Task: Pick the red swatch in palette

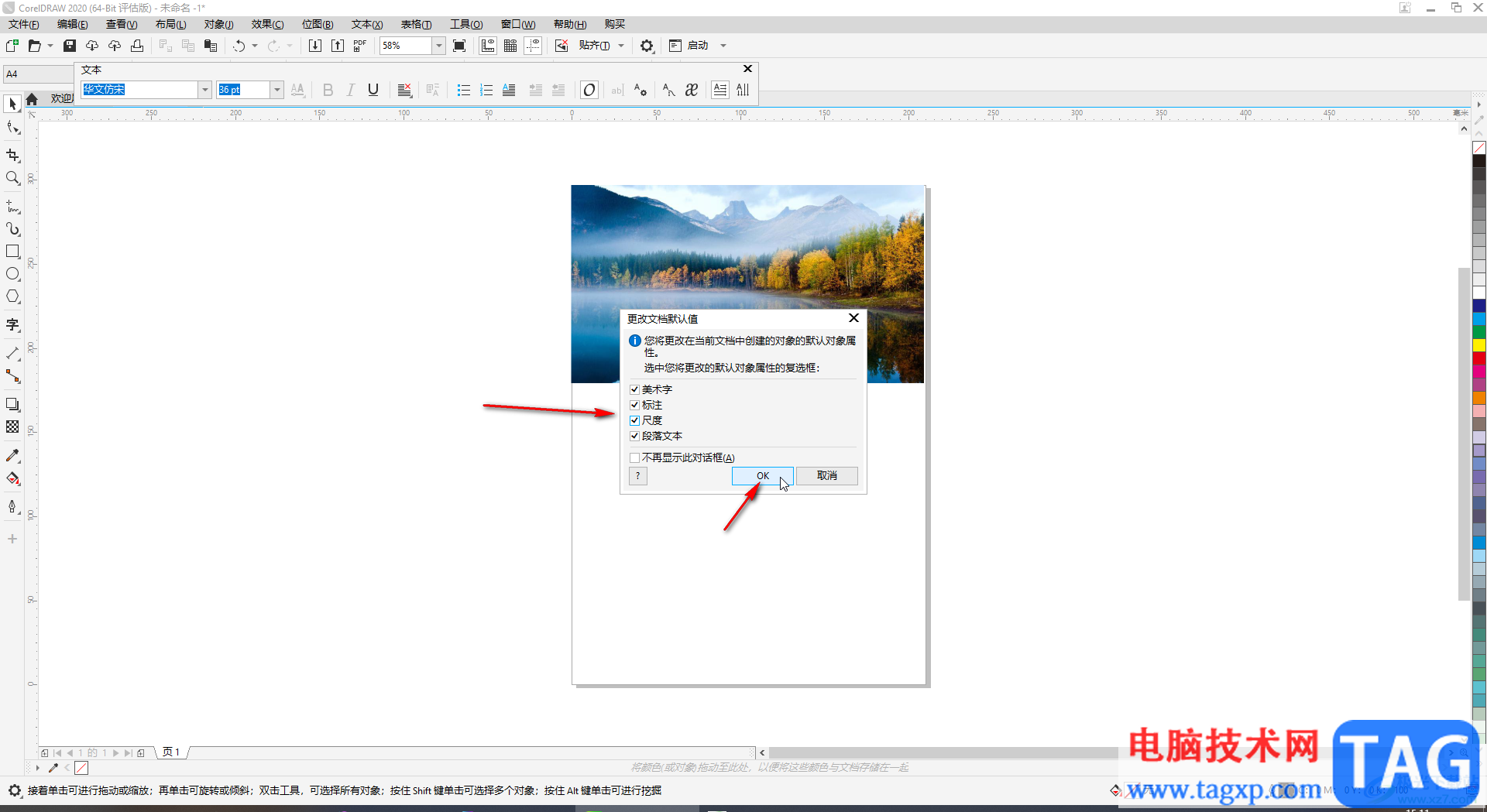Action: pos(1478,358)
